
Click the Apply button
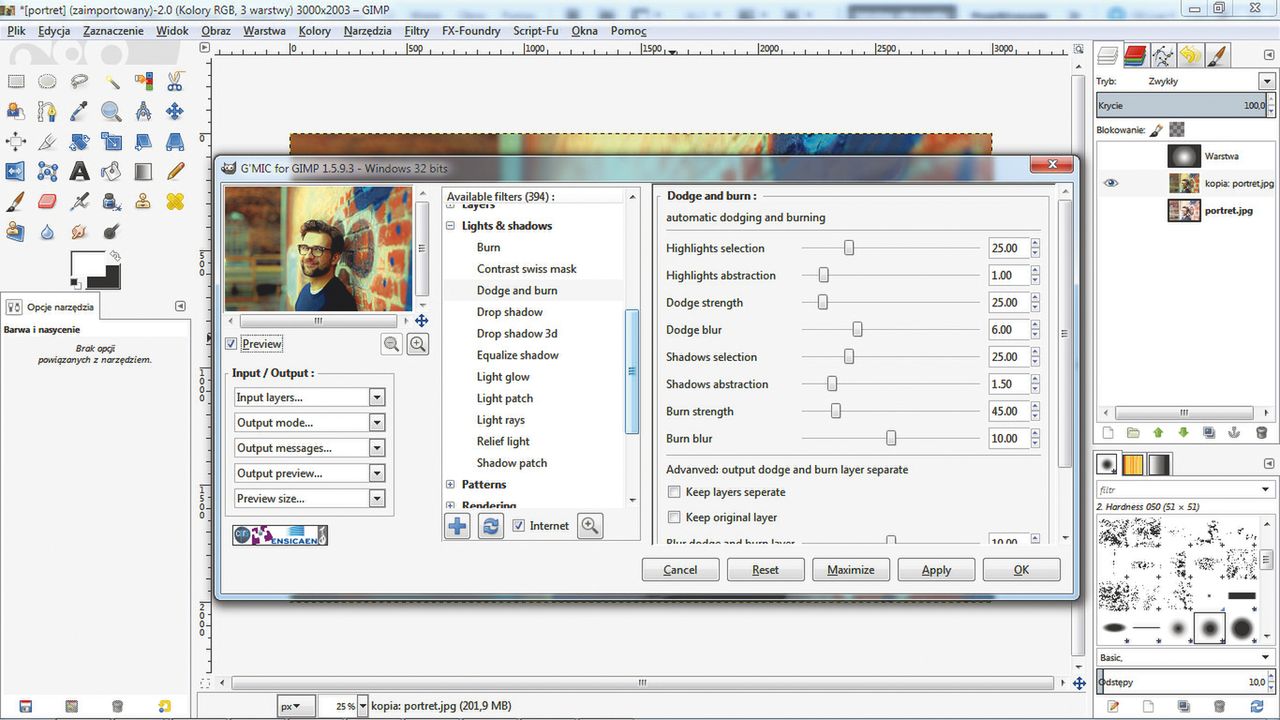(x=936, y=569)
